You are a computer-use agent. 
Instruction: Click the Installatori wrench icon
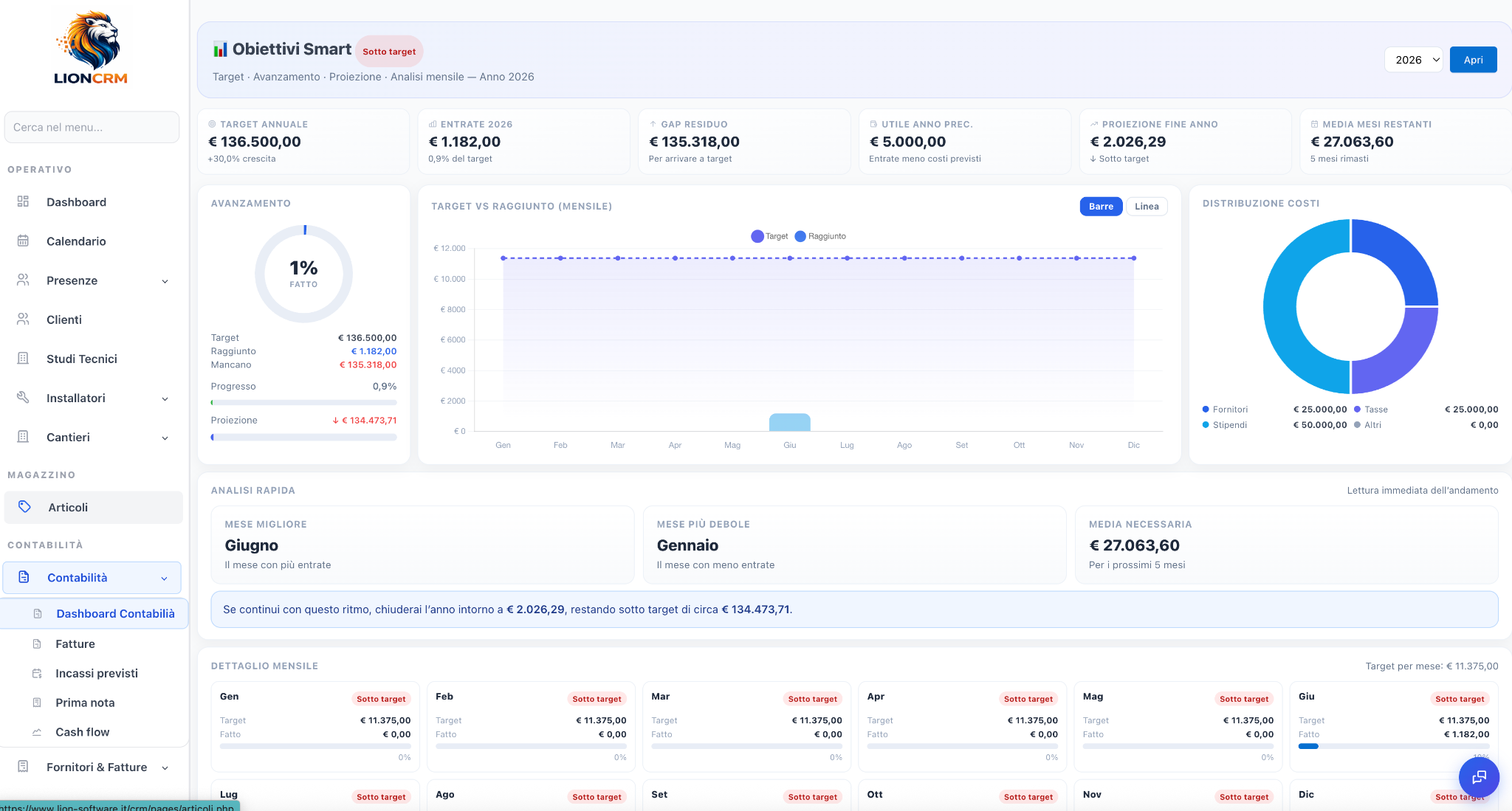point(23,397)
